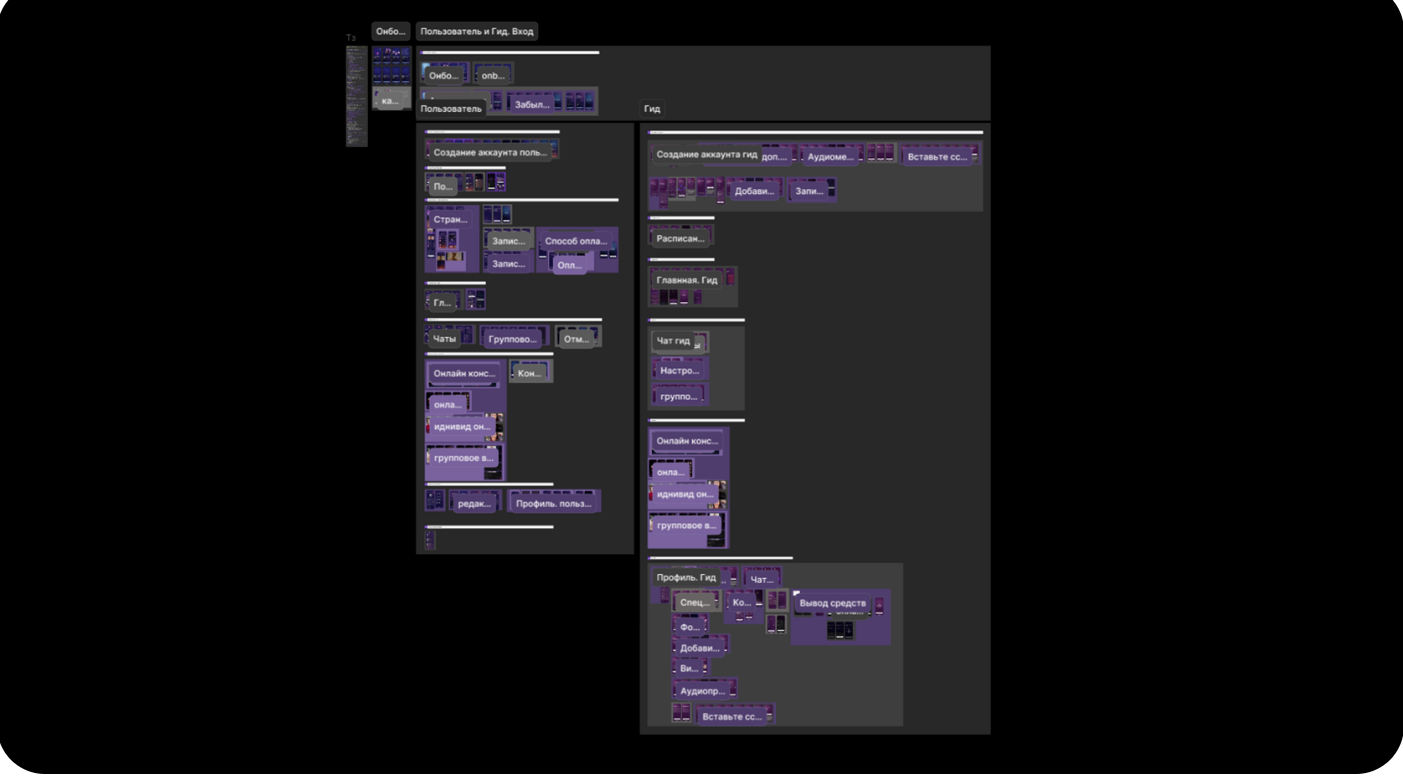Click the "Чат..." frame label
The width and height of the screenshot is (1403, 778).
click(762, 580)
